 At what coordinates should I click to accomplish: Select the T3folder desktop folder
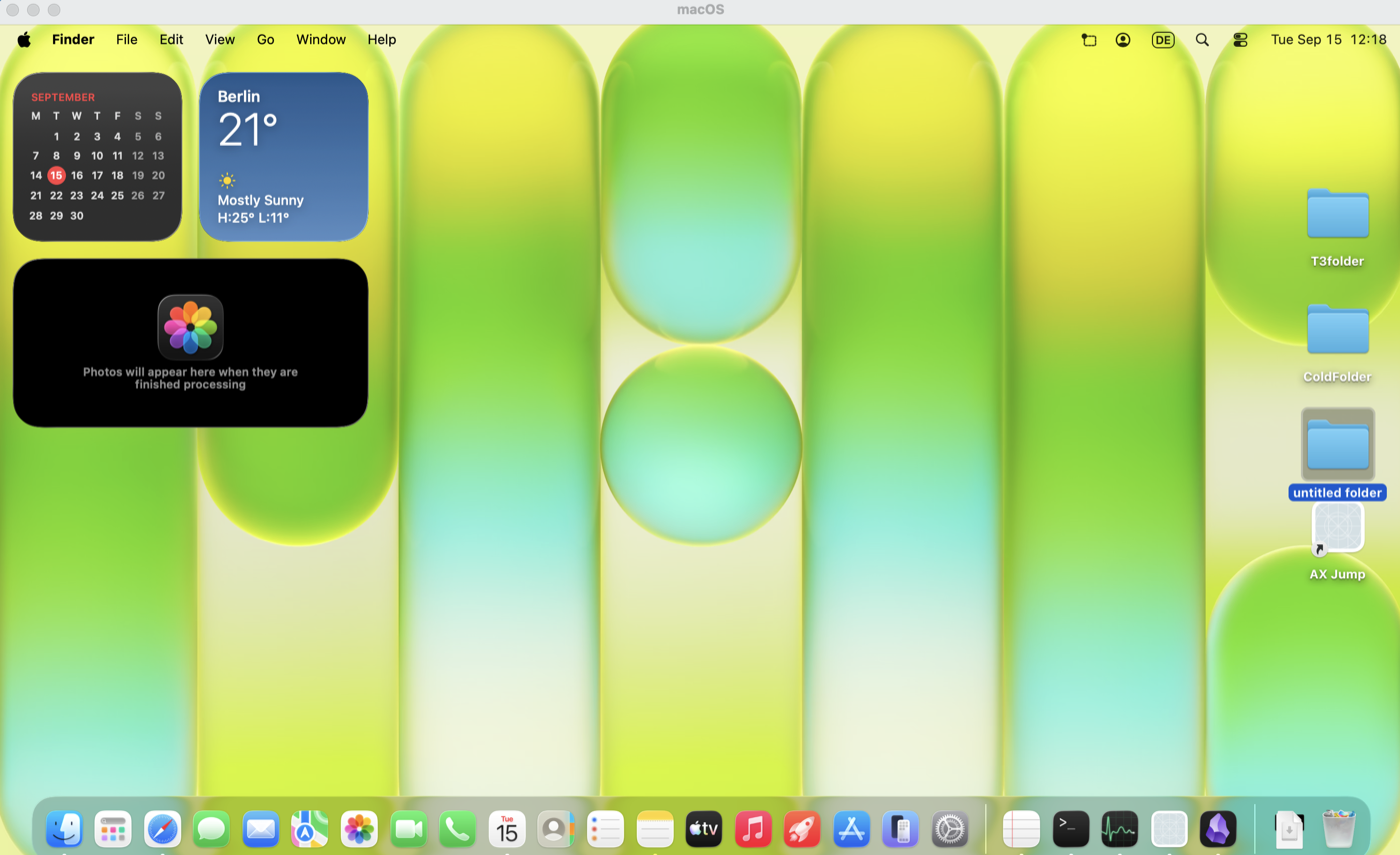(1338, 213)
